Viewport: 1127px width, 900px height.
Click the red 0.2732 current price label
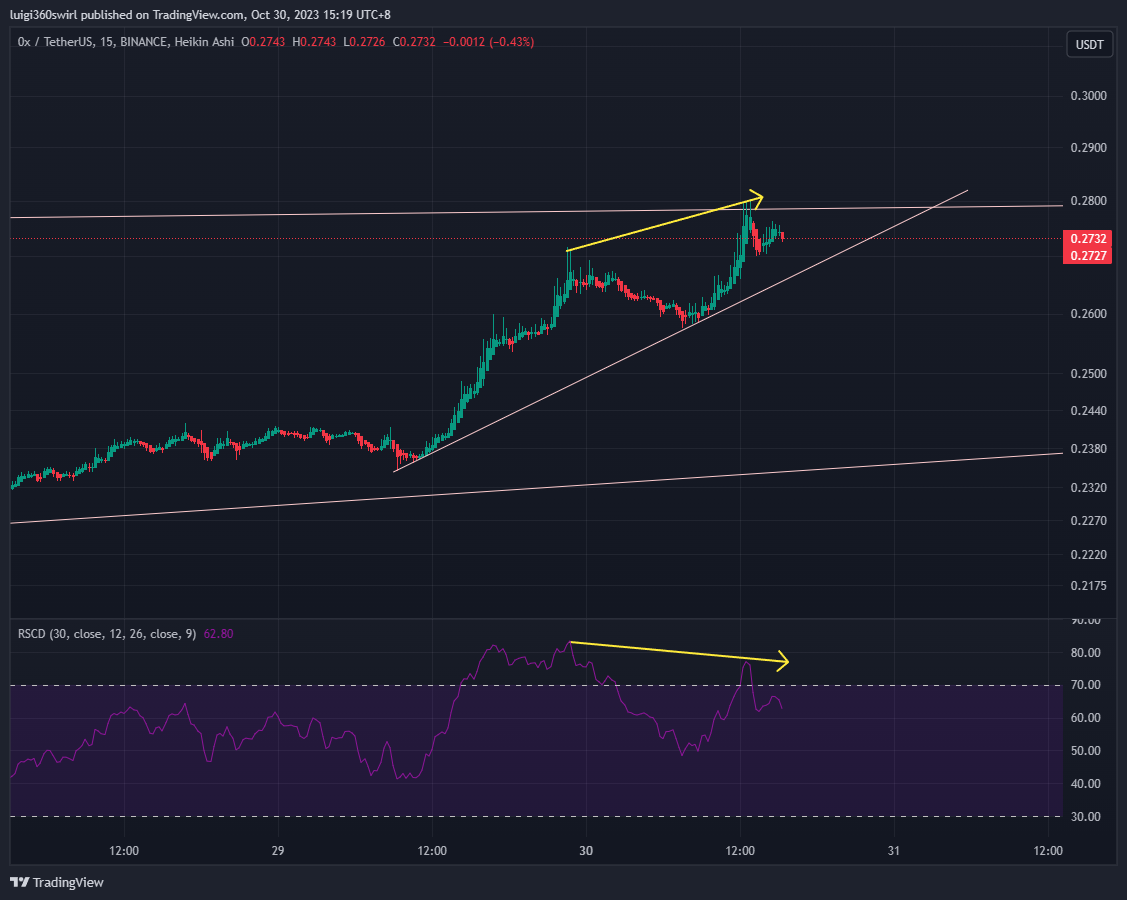(1087, 239)
